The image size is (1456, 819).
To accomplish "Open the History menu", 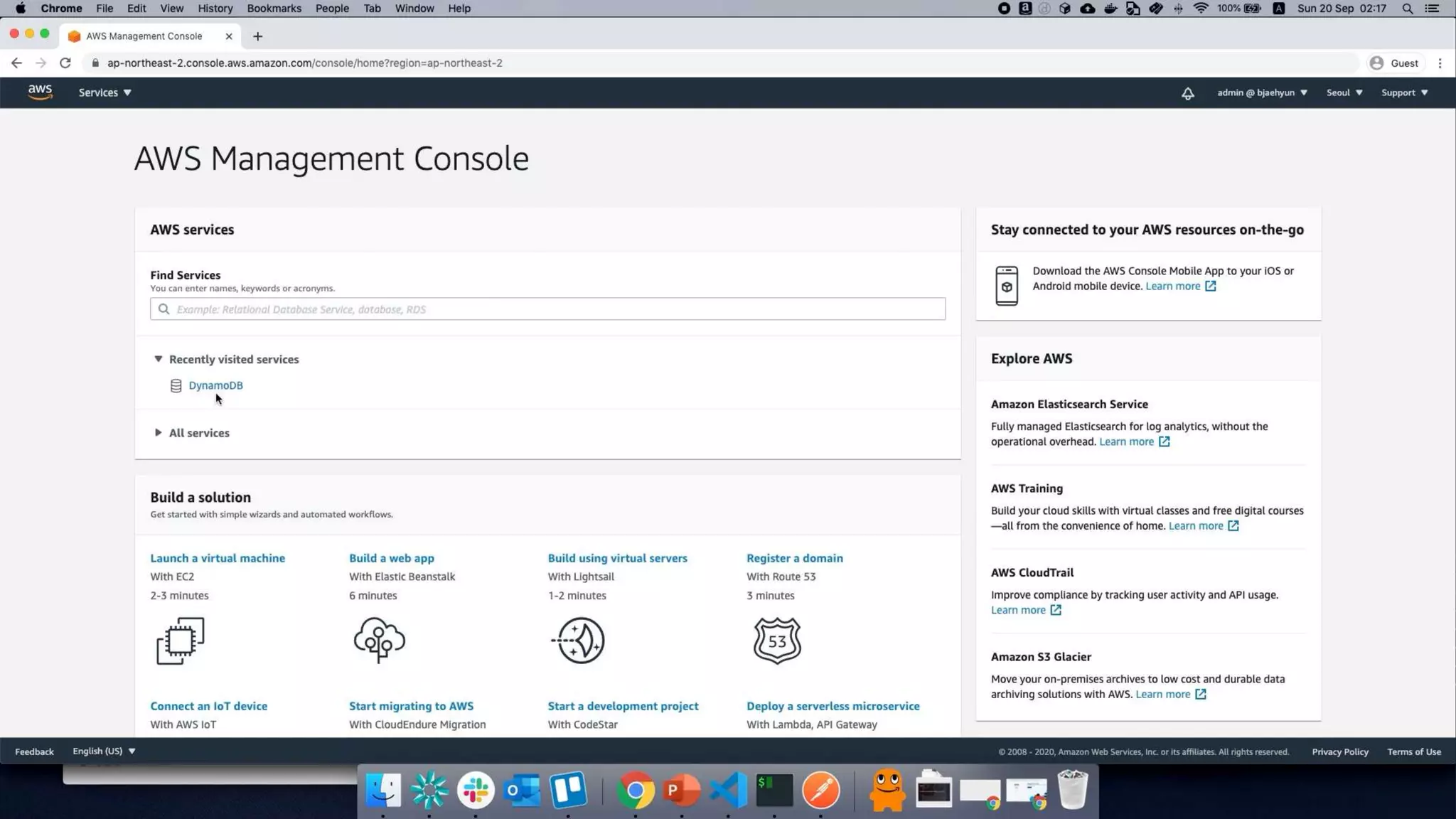I will tap(215, 9).
